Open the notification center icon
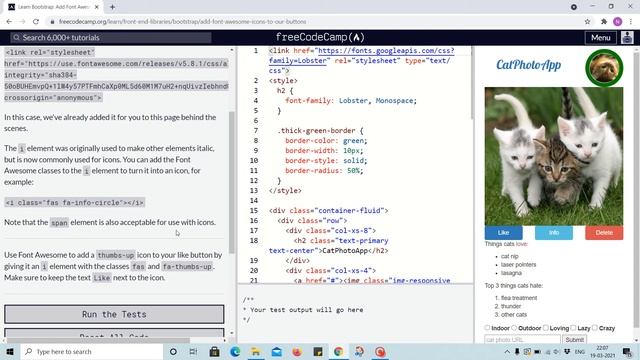 coord(627,351)
